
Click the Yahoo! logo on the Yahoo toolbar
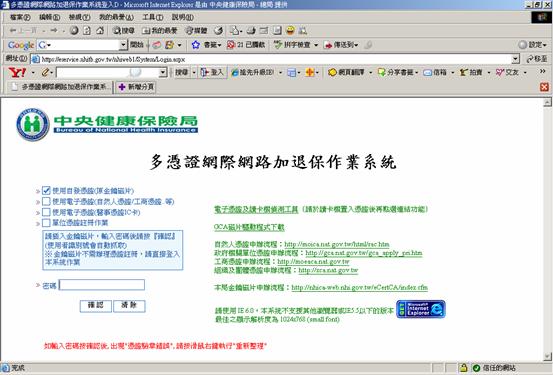17,73
